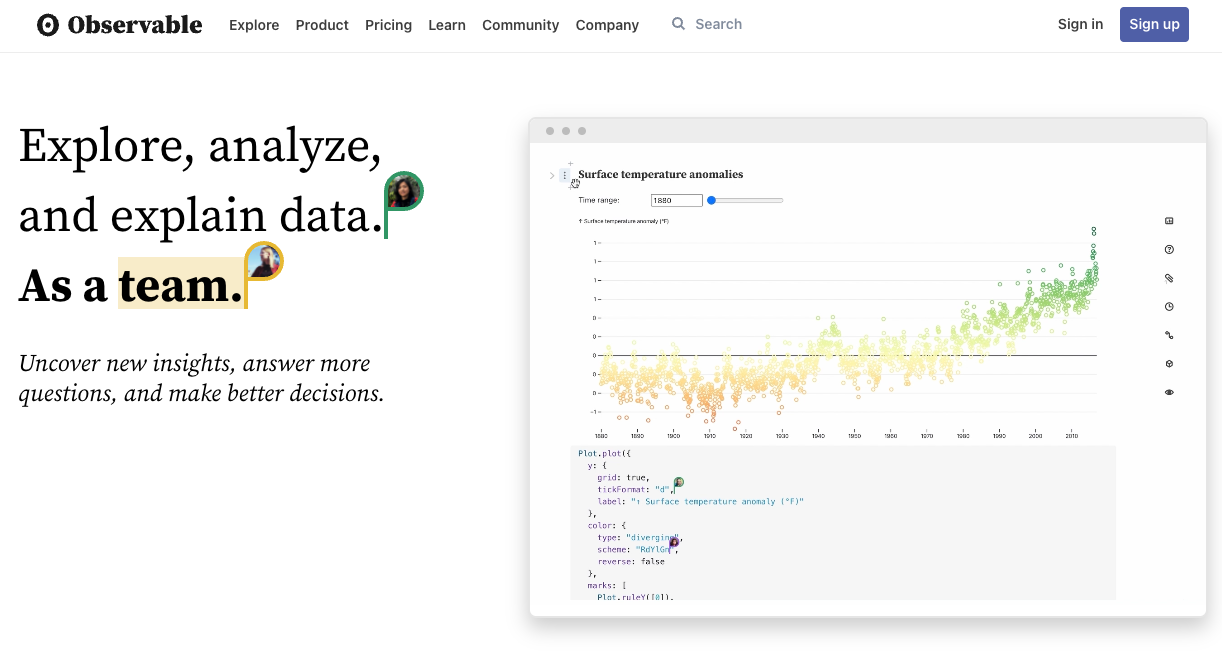Open the Learn menu

[x=447, y=25]
